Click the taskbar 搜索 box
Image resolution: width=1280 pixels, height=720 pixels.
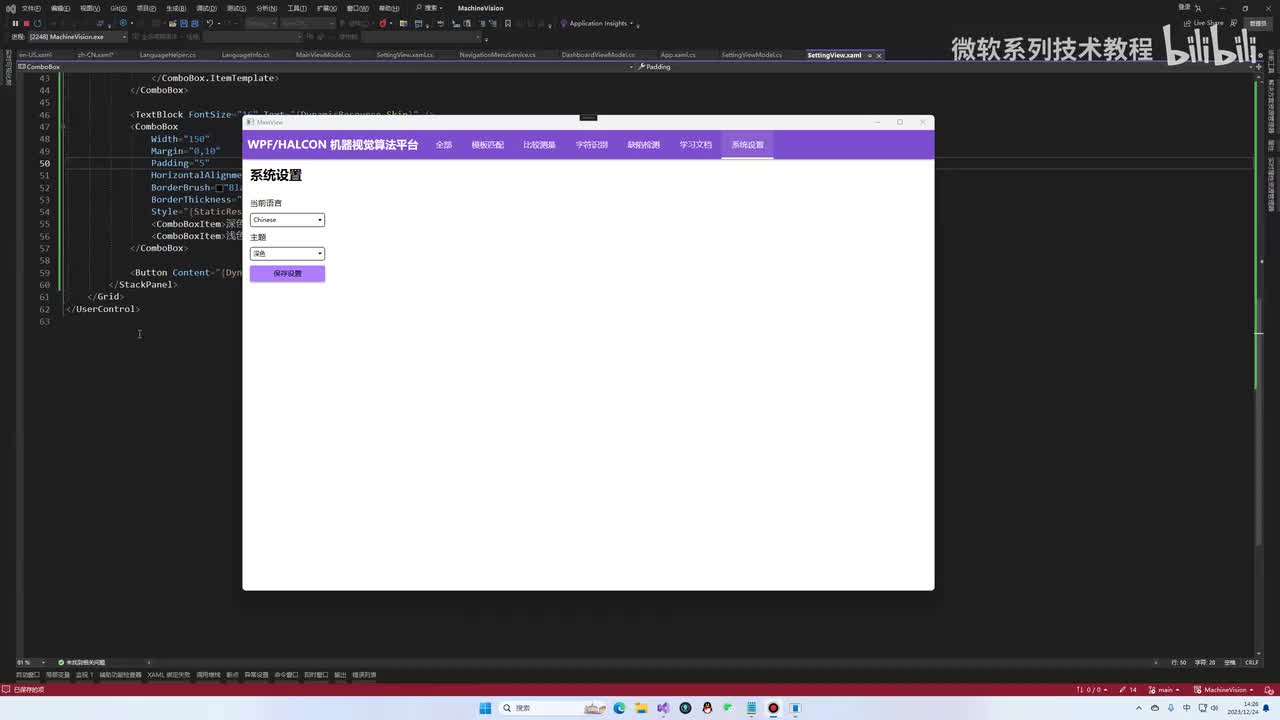pos(554,708)
